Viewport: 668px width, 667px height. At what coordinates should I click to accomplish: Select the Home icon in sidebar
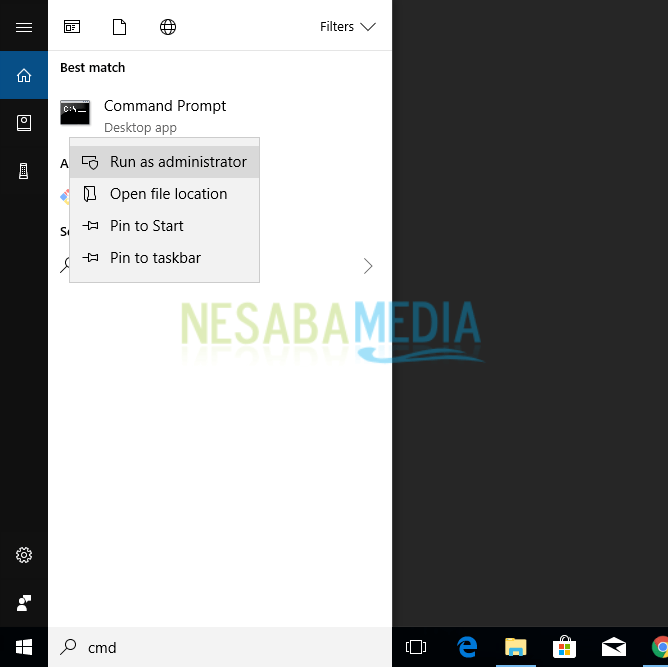[x=24, y=75]
